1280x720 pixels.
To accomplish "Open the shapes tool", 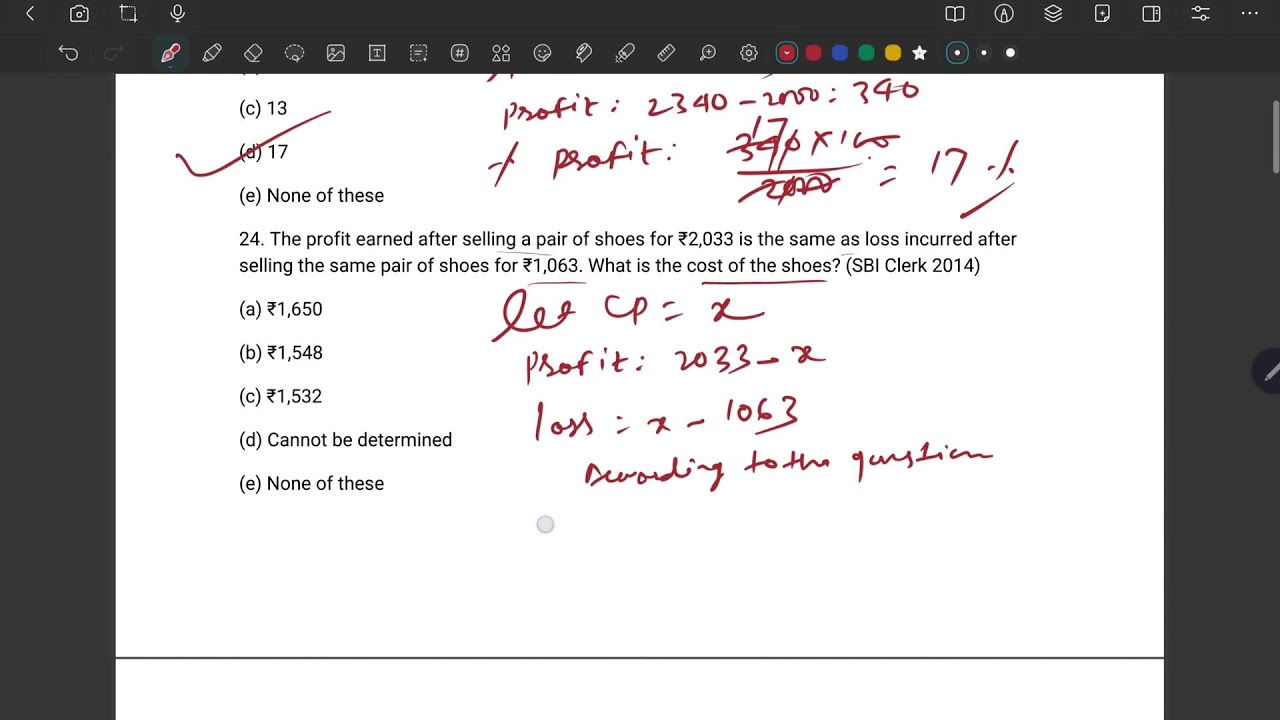I will 501,53.
